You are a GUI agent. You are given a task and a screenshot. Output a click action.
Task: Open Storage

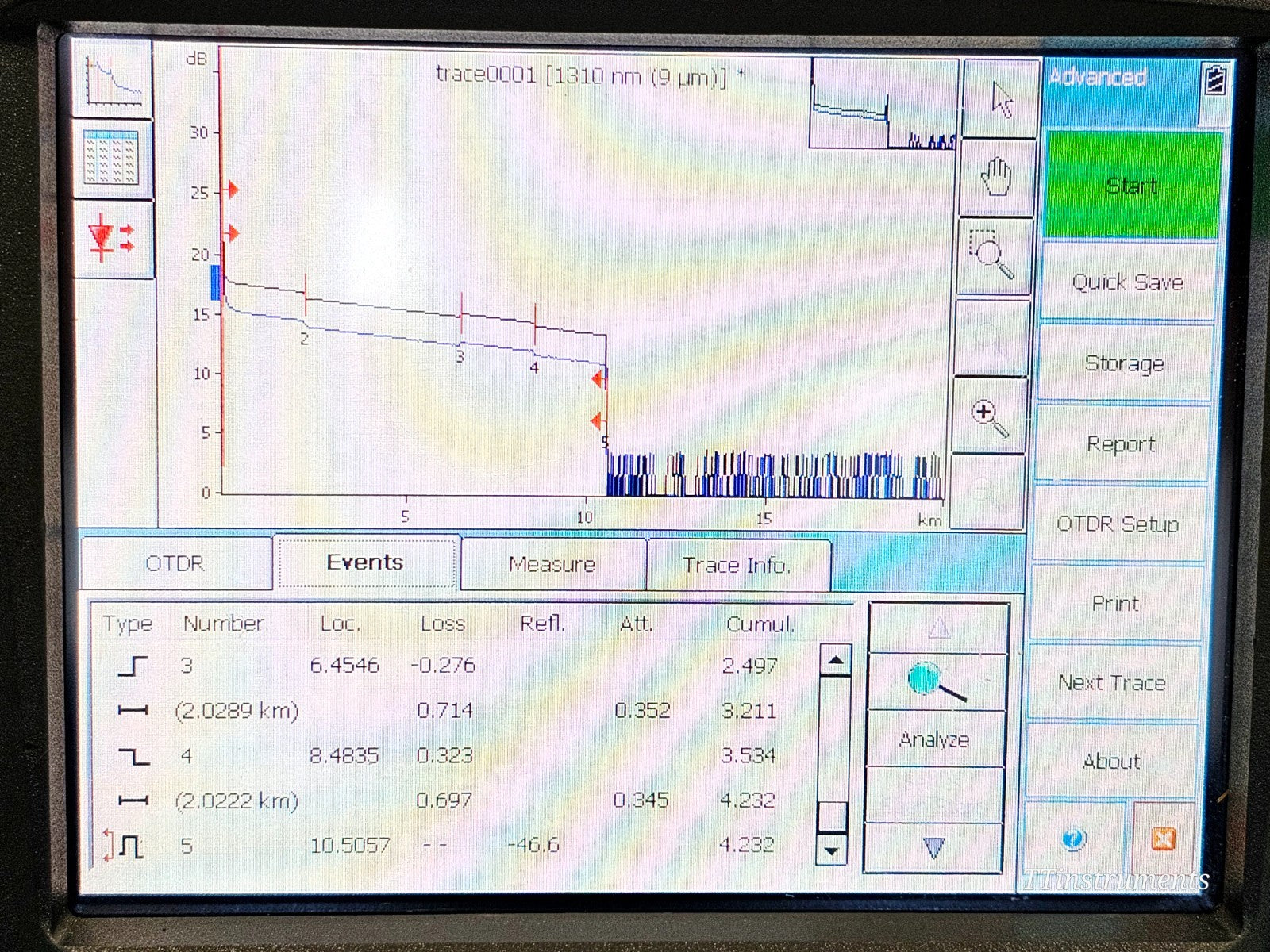[1124, 363]
